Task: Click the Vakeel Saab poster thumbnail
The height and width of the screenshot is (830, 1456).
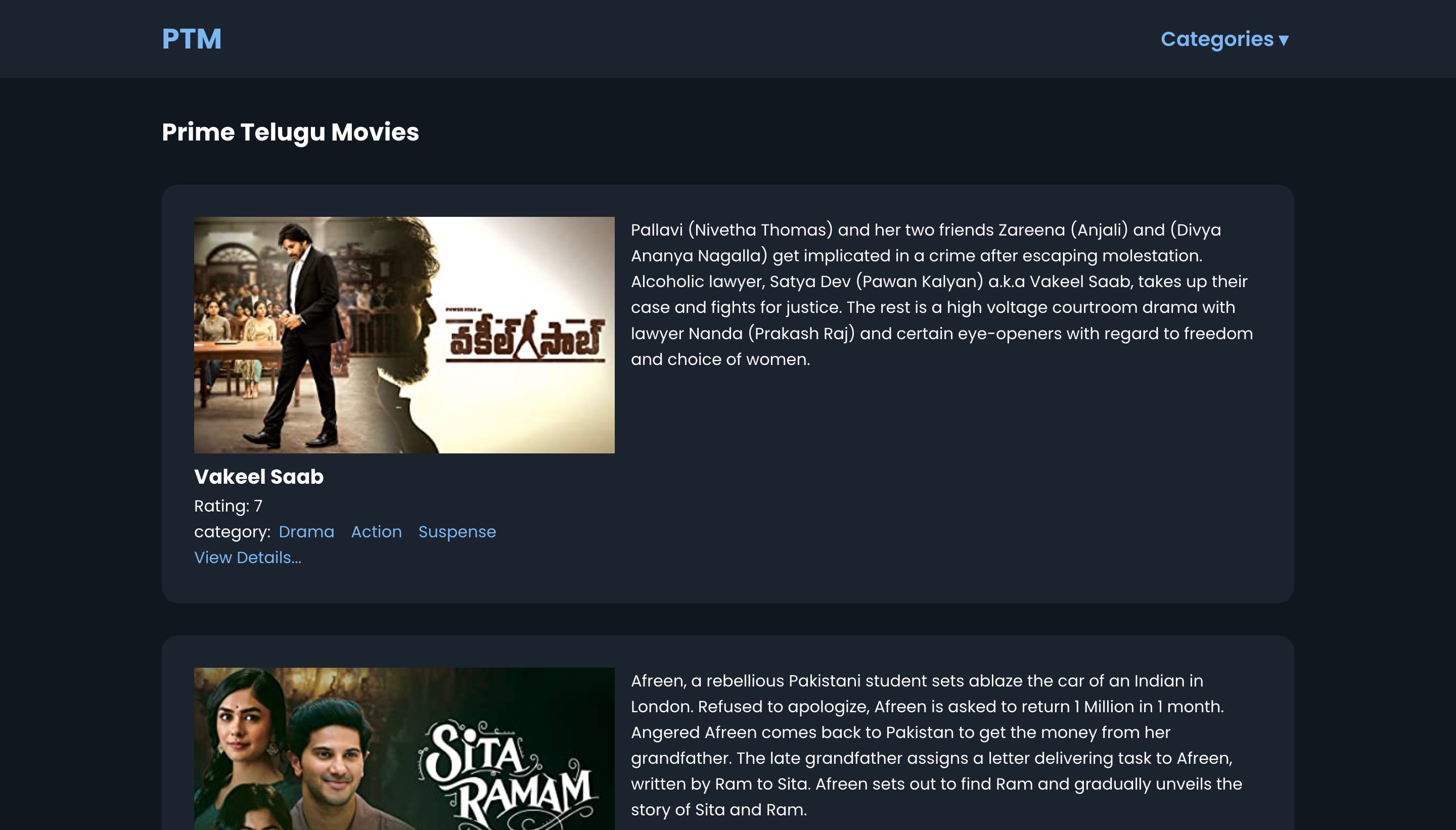Action: [x=404, y=335]
